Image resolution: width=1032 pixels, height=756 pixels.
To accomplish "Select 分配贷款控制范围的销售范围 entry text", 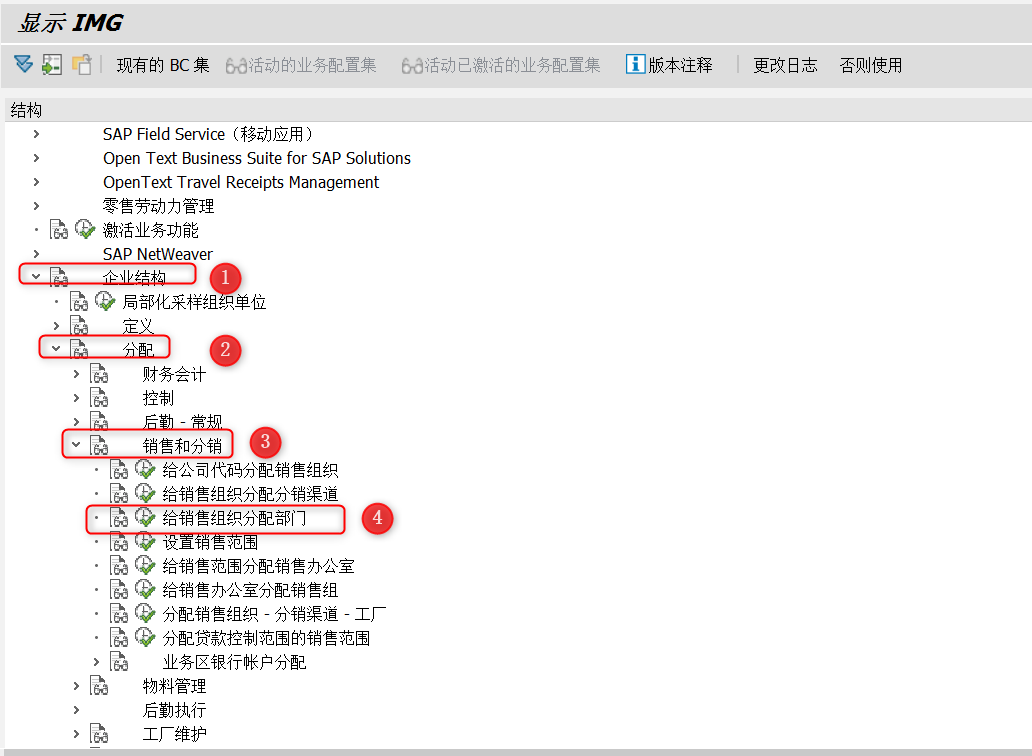I will click(266, 638).
